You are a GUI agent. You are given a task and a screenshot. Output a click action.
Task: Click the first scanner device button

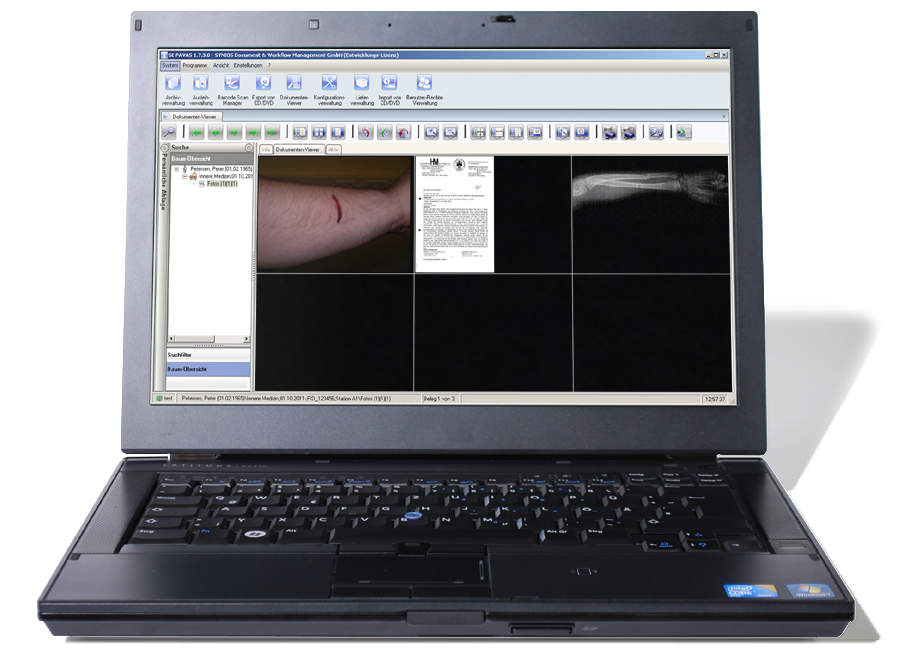(x=610, y=133)
